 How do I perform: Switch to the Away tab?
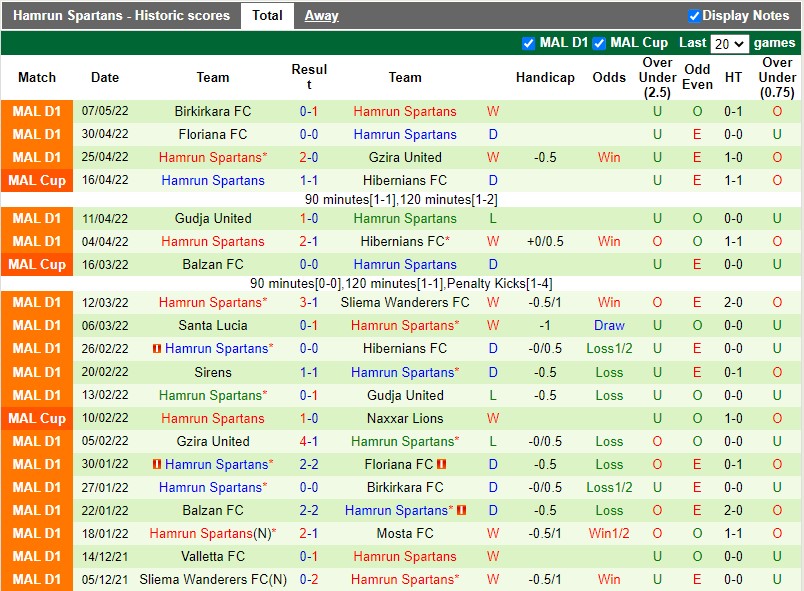320,16
